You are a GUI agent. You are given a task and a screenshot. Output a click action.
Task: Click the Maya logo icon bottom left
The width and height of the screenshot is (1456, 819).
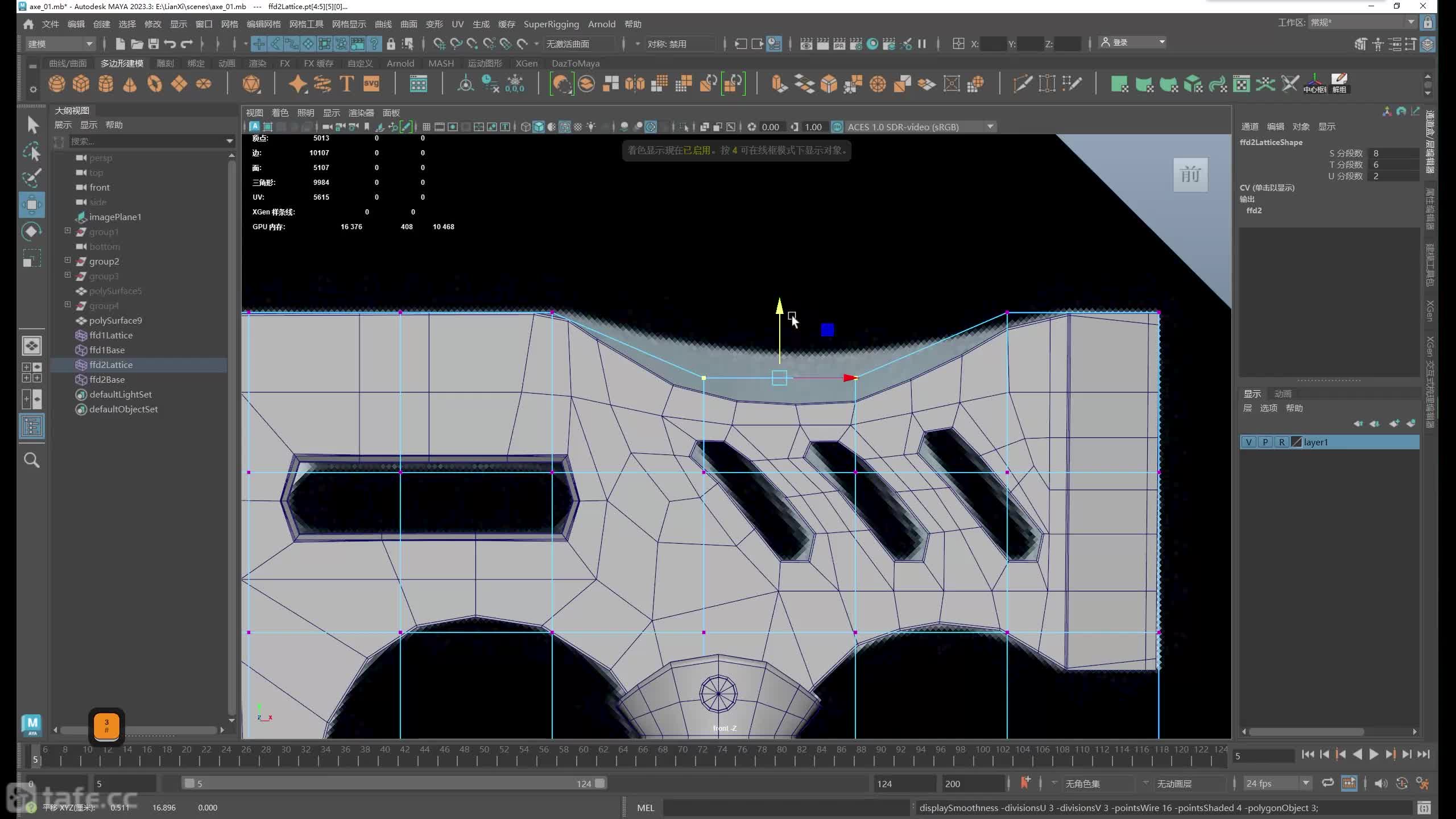[x=32, y=725]
